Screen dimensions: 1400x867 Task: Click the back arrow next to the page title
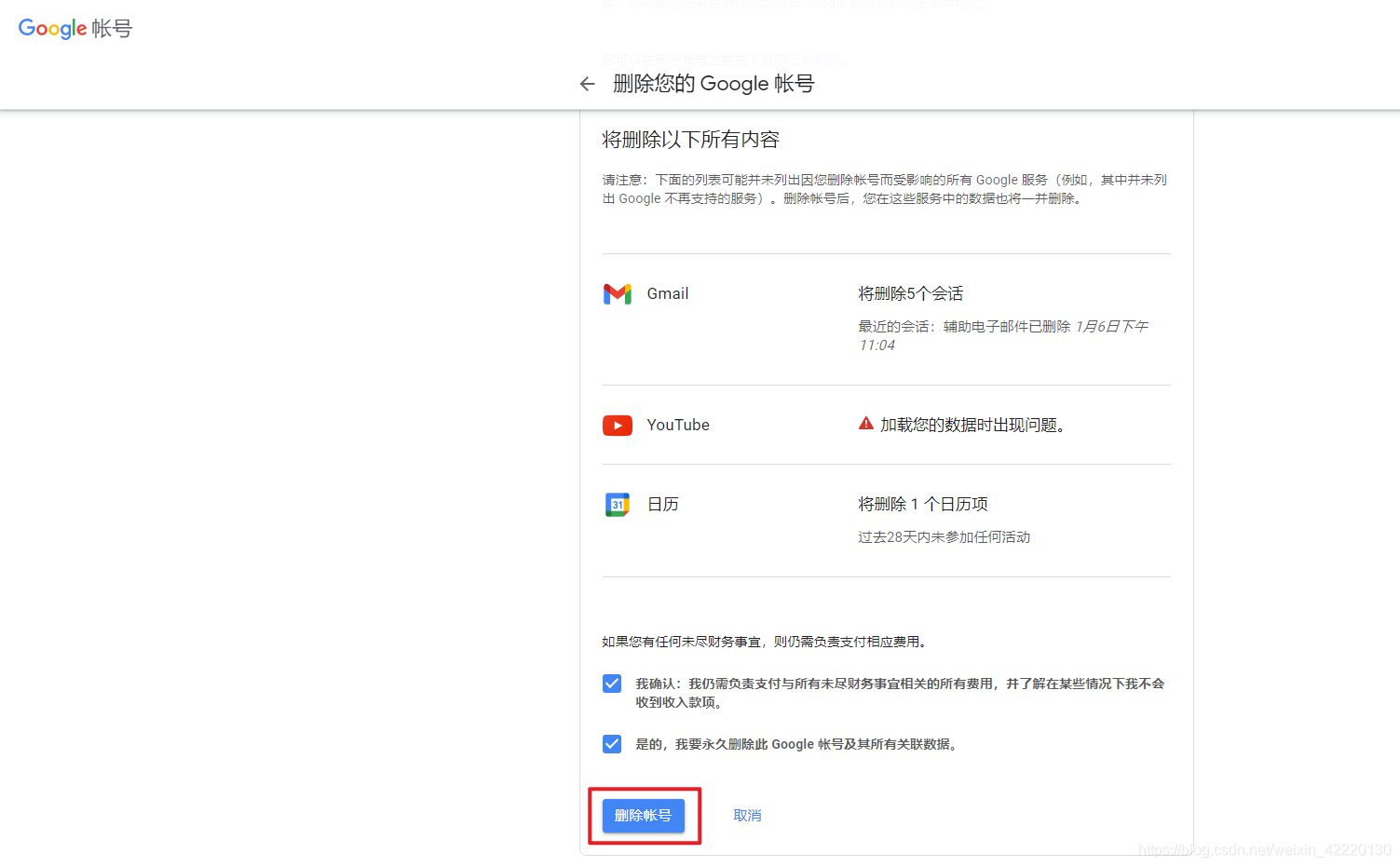coord(587,84)
